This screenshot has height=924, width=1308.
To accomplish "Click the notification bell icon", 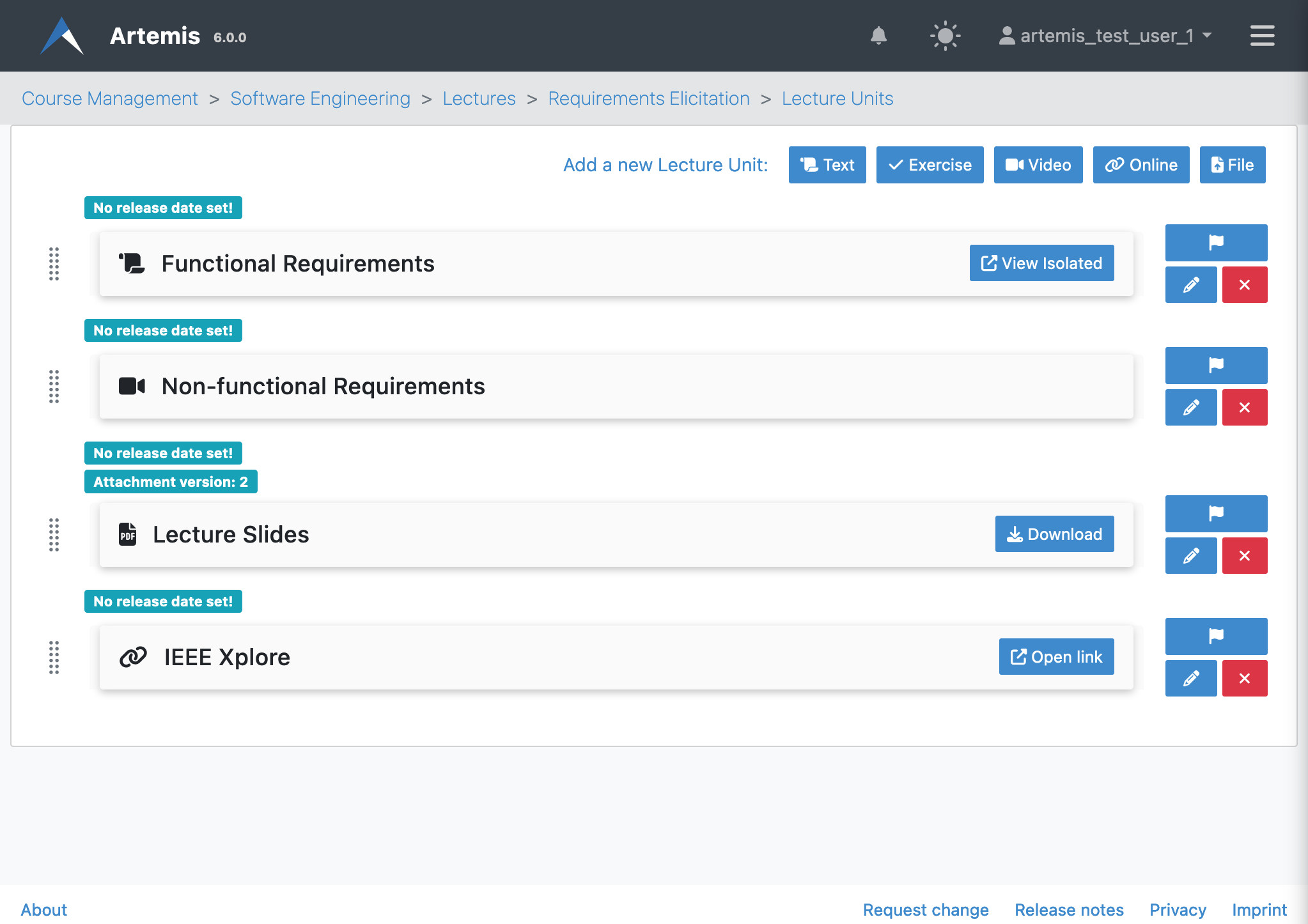I will tap(878, 36).
